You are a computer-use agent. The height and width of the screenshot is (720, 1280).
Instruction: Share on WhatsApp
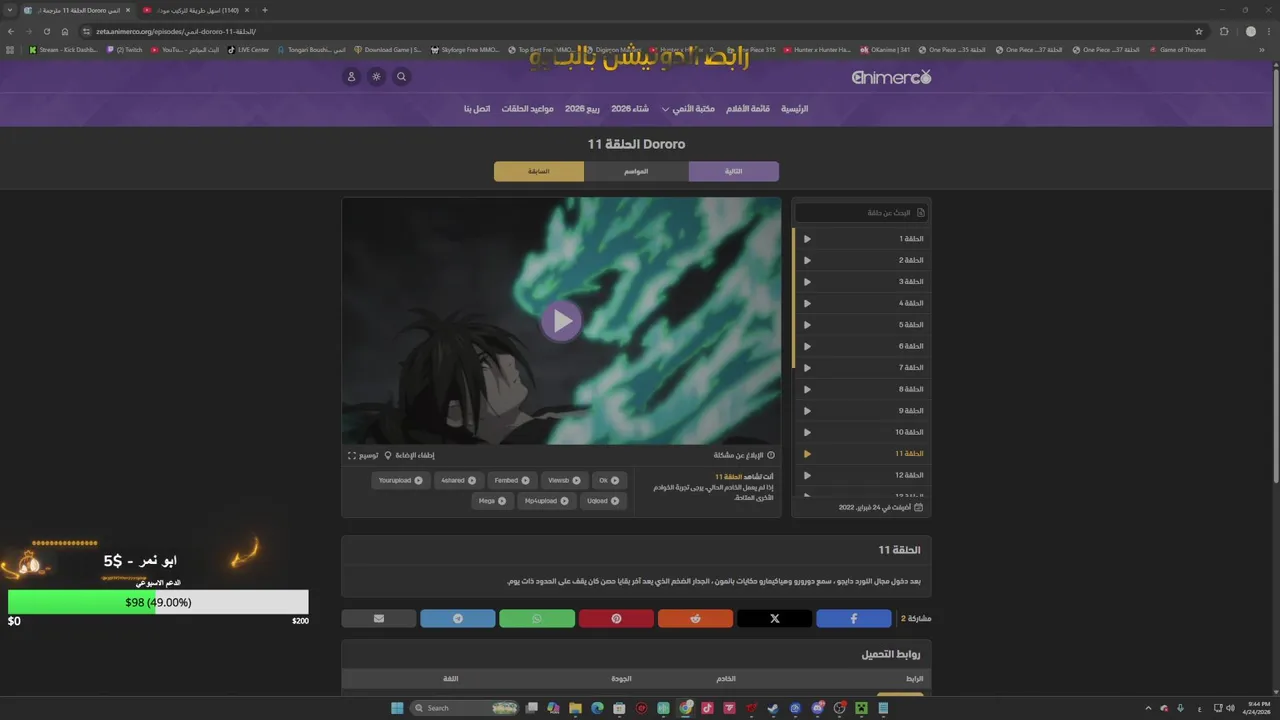pyautogui.click(x=537, y=619)
